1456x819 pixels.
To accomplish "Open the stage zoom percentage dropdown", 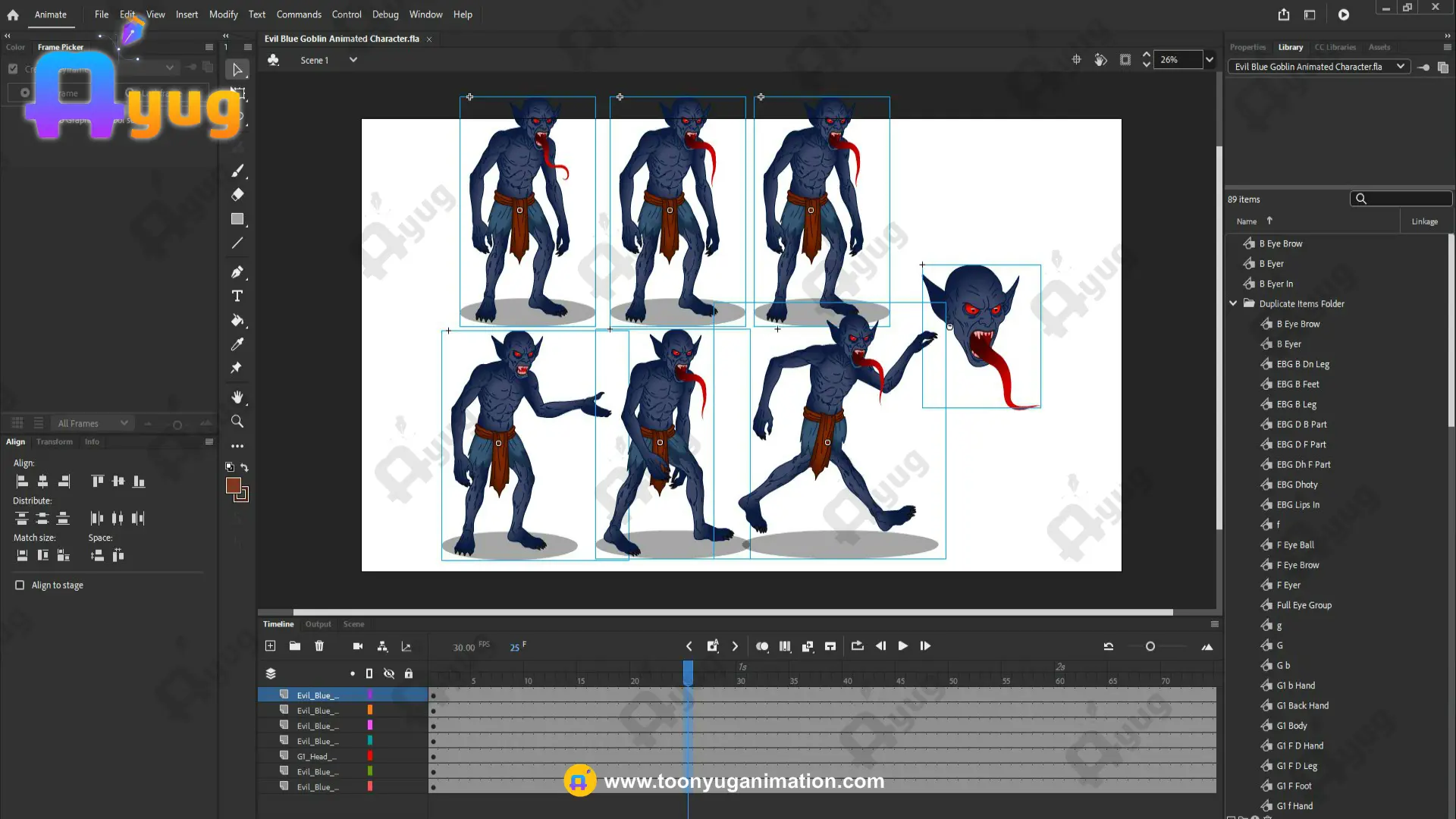I will point(1210,60).
